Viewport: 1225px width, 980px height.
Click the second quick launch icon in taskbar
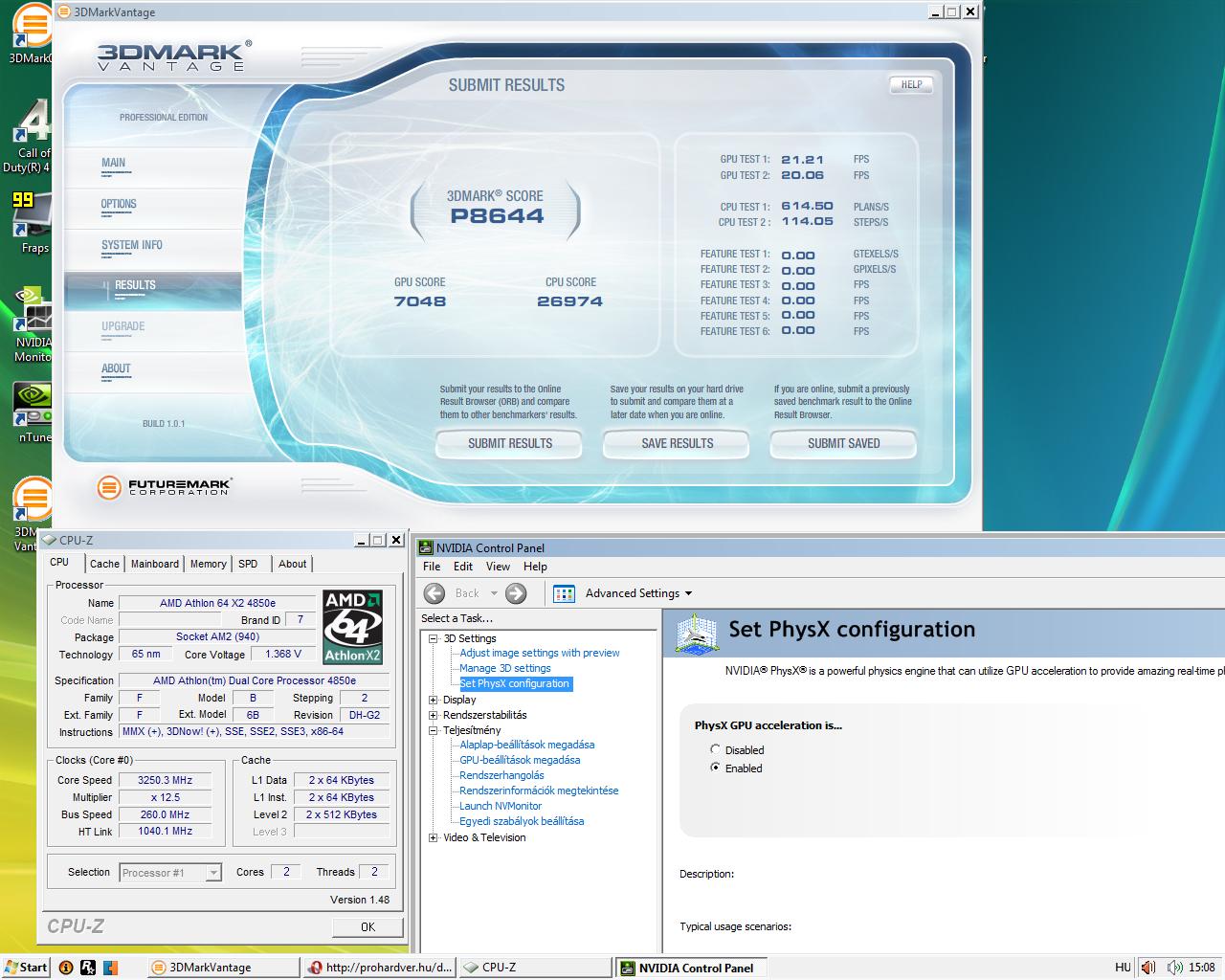[88, 968]
